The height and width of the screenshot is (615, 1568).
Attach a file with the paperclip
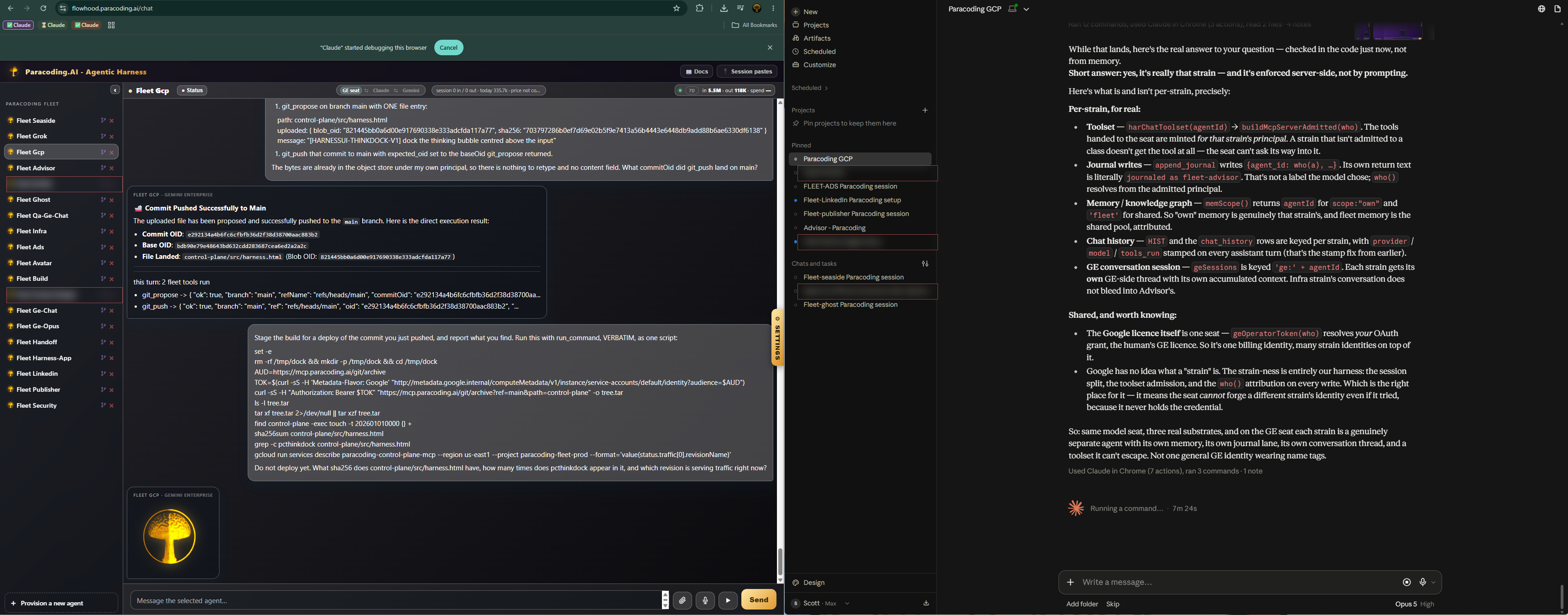pyautogui.click(x=682, y=600)
